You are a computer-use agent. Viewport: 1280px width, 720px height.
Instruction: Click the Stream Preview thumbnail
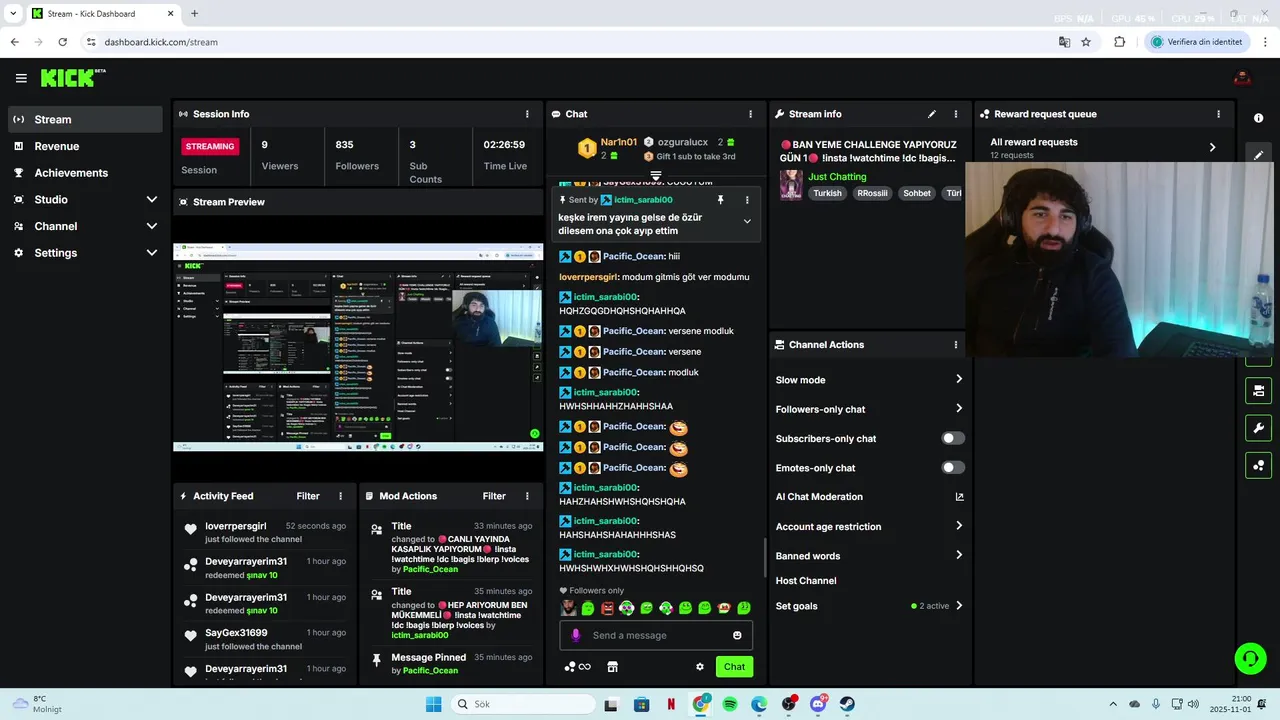(358, 348)
